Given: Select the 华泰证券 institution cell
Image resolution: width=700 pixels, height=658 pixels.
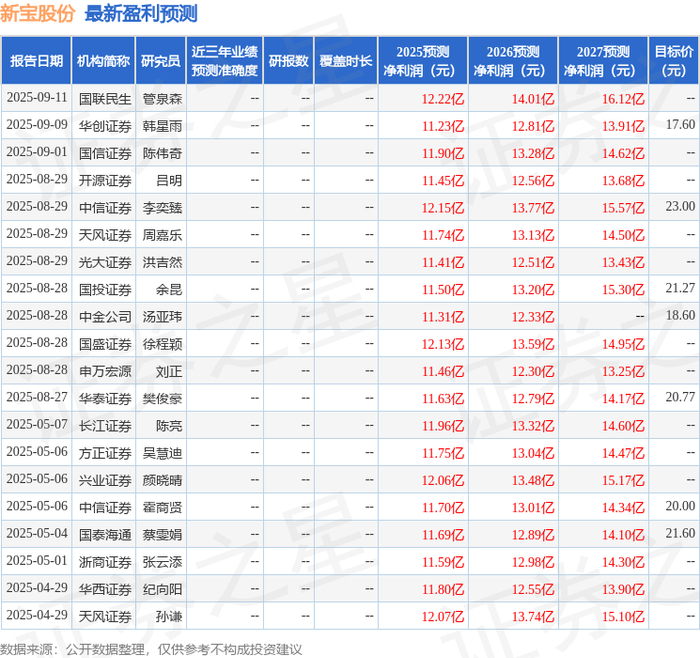Looking at the screenshot, I should [x=105, y=398].
